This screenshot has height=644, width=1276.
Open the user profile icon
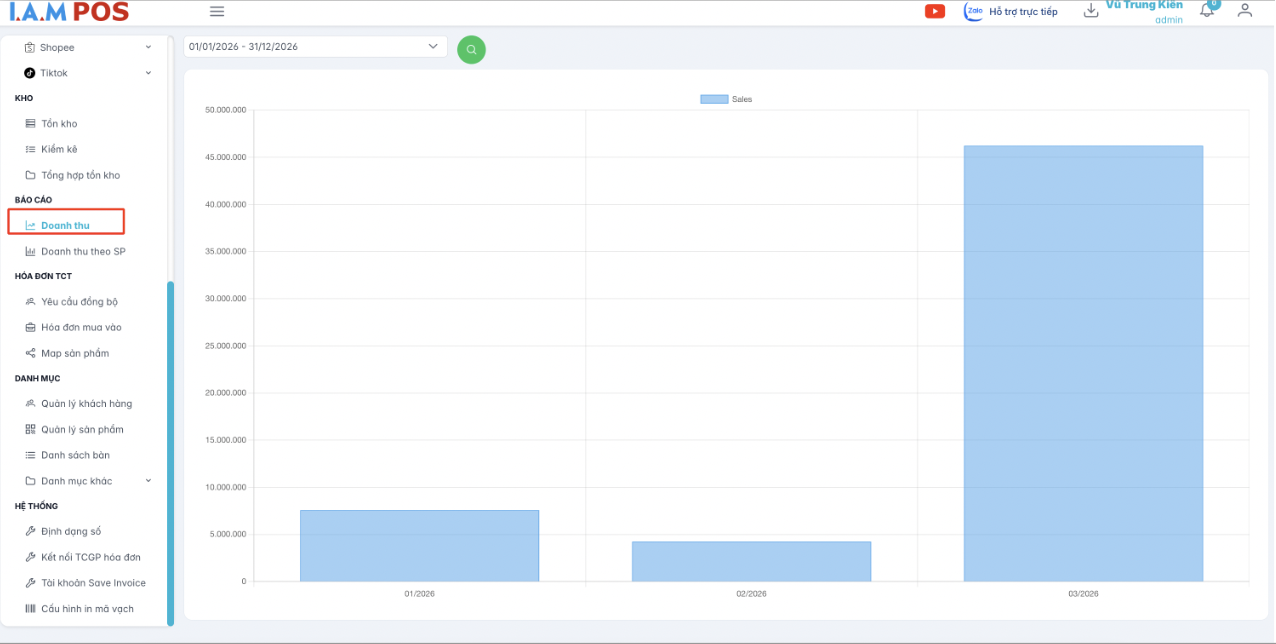coord(1244,11)
